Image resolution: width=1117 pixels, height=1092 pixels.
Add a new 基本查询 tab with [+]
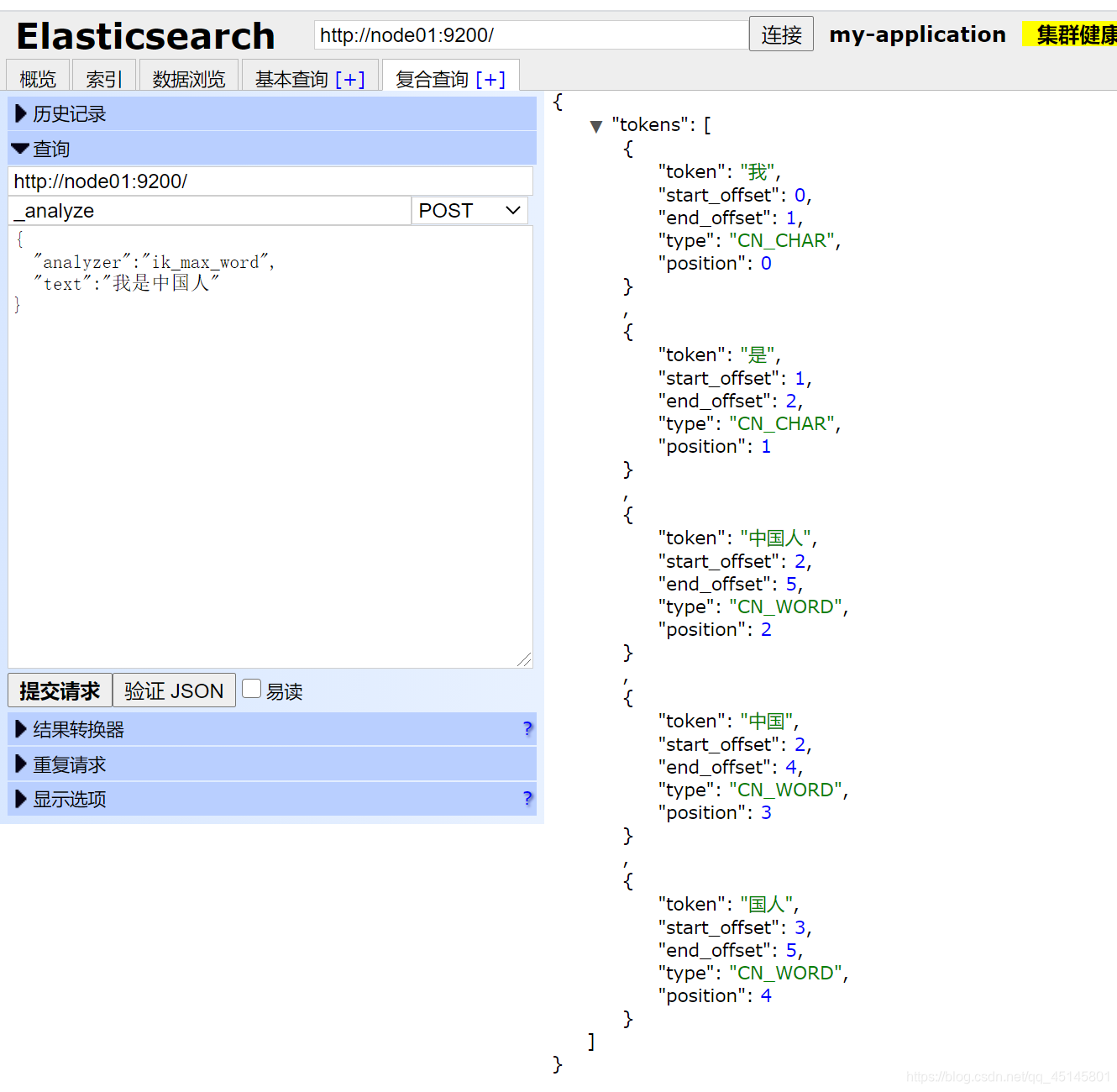tap(350, 79)
